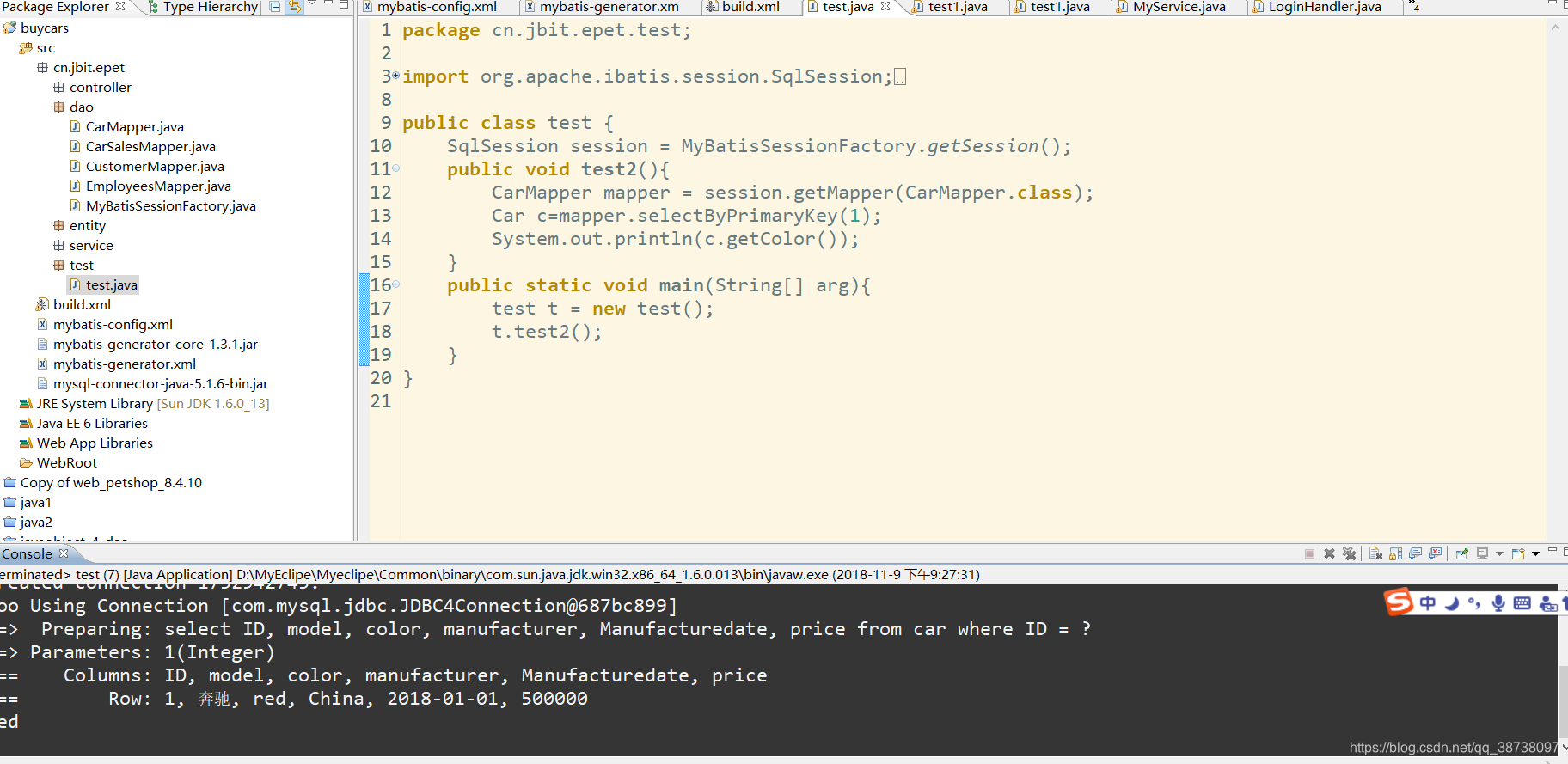Select the dao package
The image size is (1568, 764).
coord(81,107)
